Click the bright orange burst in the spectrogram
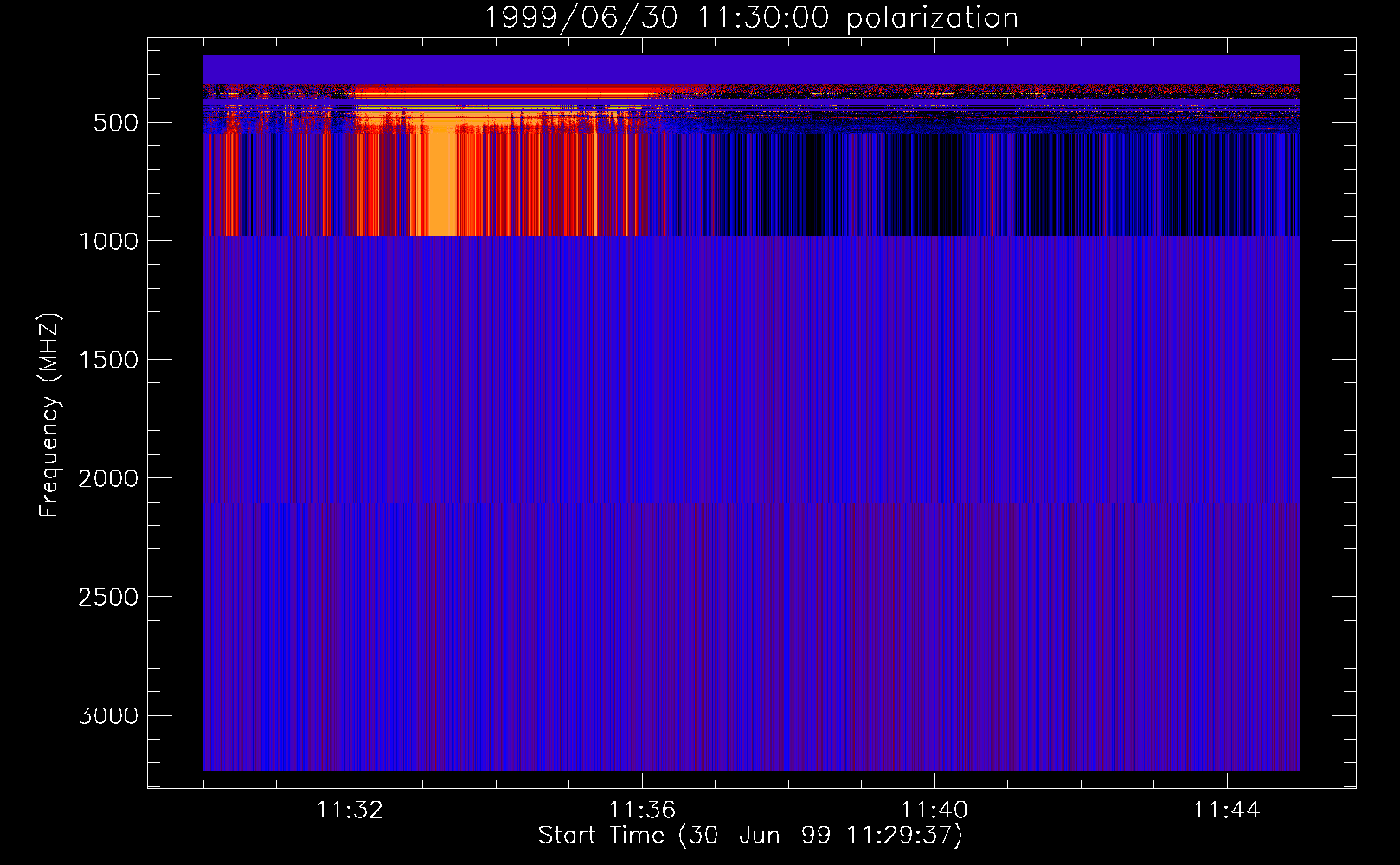This screenshot has width=1400, height=865. tap(443, 177)
